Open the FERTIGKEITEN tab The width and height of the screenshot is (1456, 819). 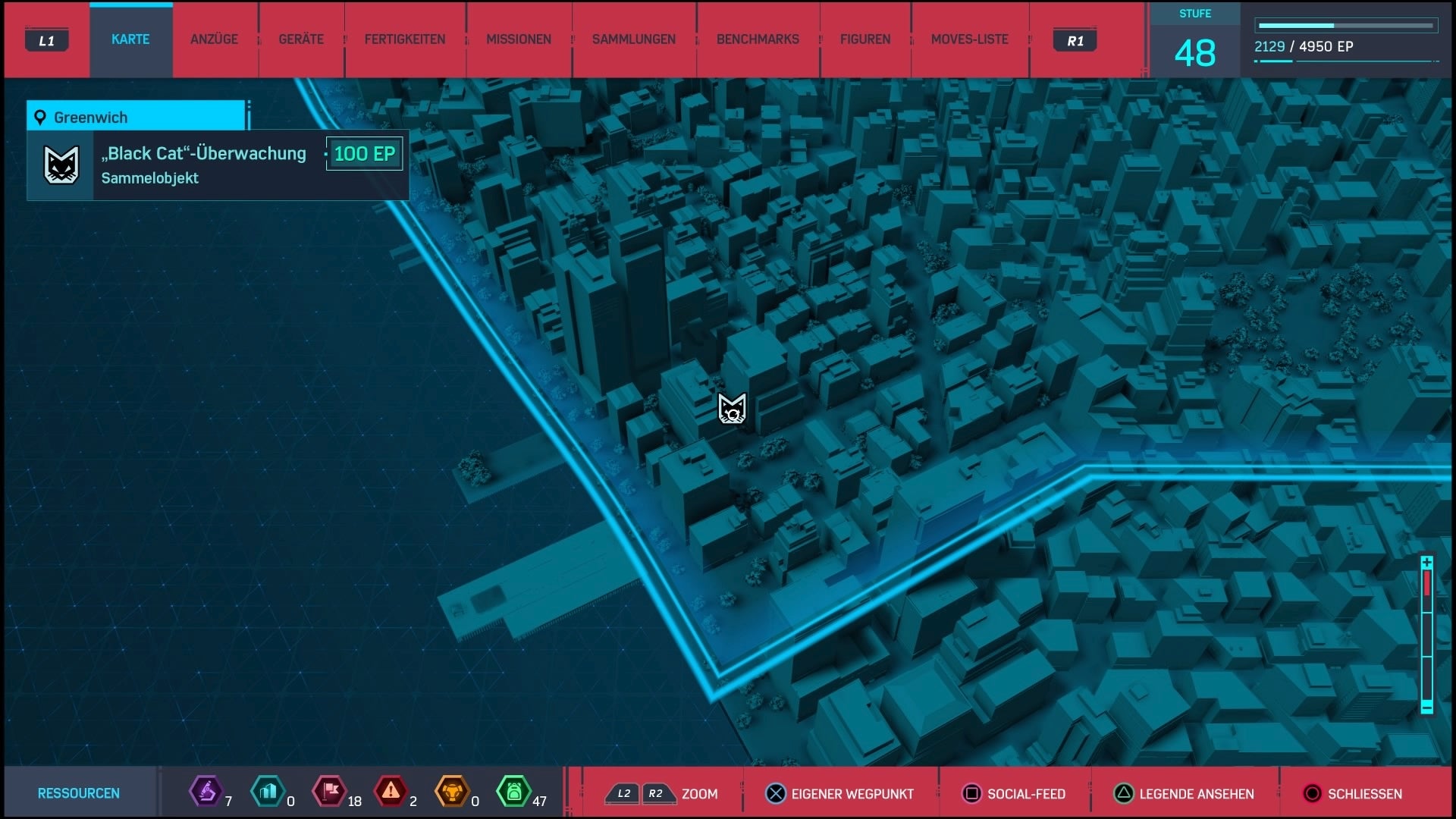tap(405, 39)
